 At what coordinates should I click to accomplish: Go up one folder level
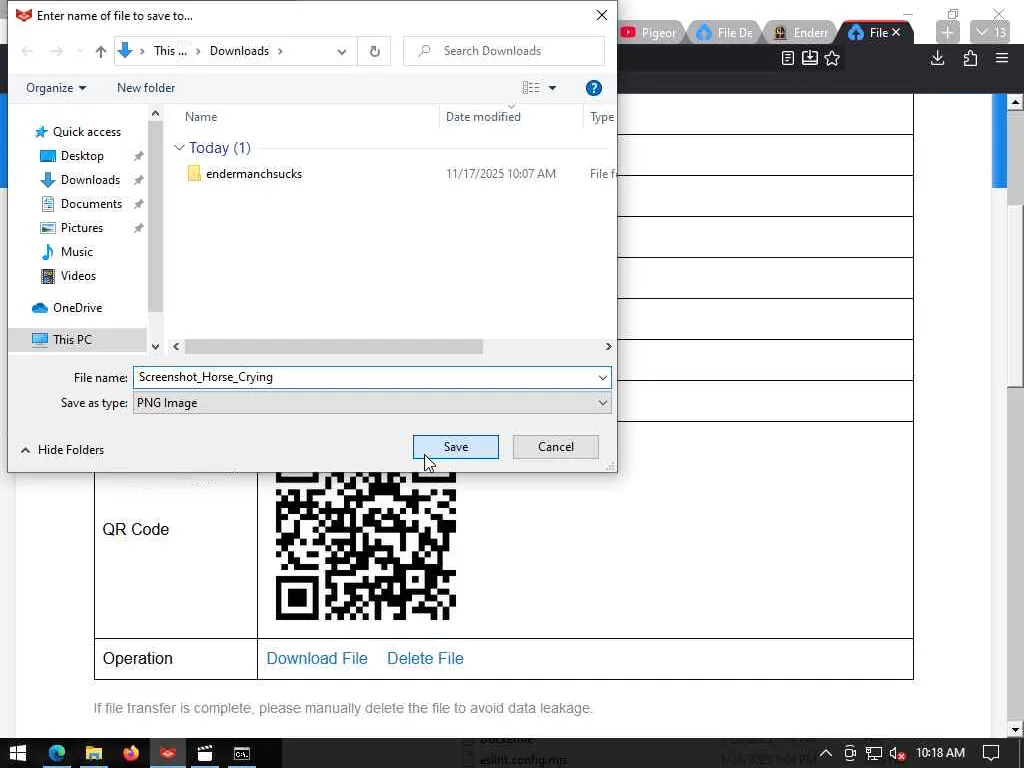click(x=101, y=51)
